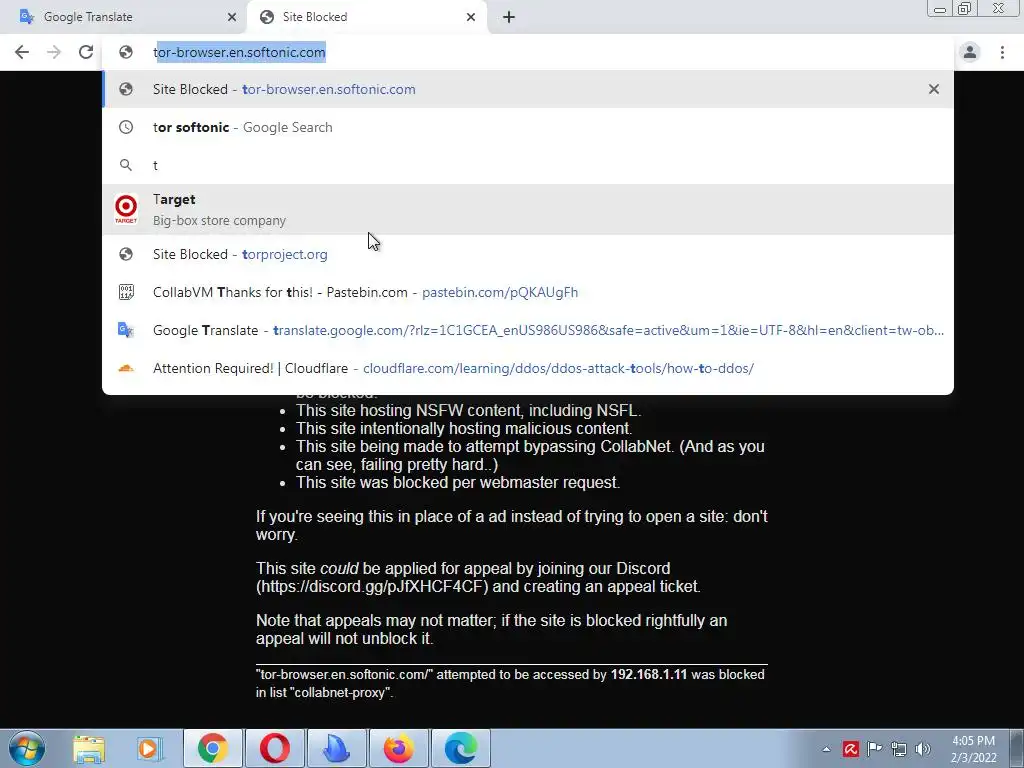The height and width of the screenshot is (768, 1024).
Task: Click text 'attempt bypassing CollabNet'
Action: point(567,447)
